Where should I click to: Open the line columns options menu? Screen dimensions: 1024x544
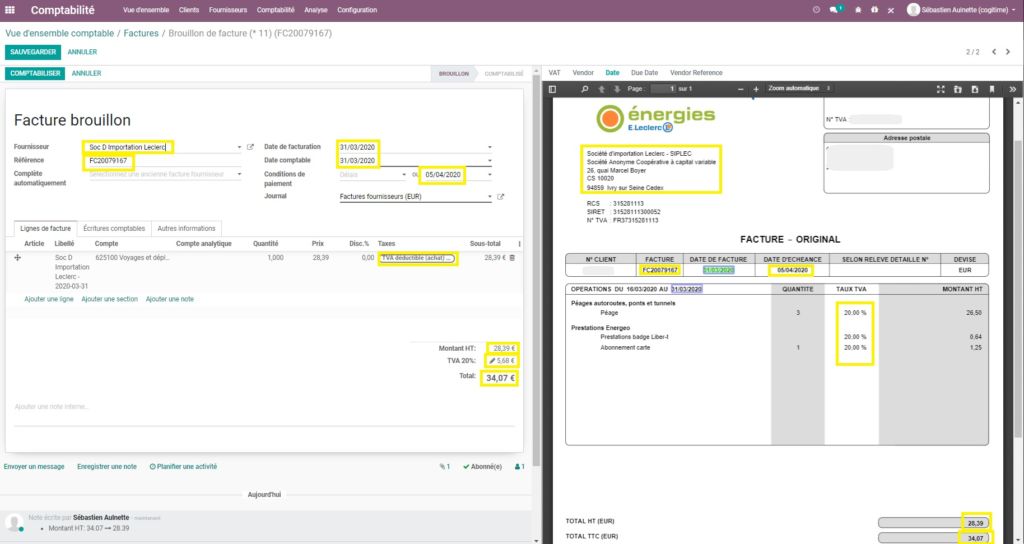coord(520,244)
